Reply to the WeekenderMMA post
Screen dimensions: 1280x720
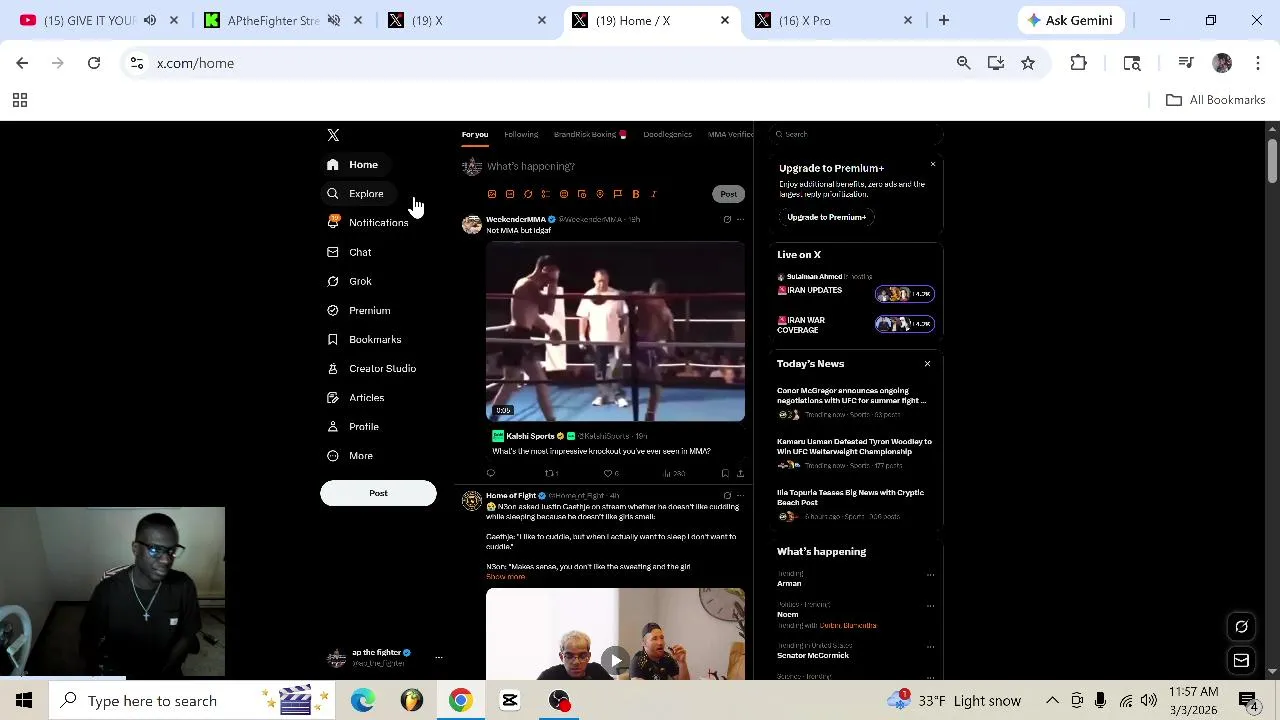tap(491, 473)
